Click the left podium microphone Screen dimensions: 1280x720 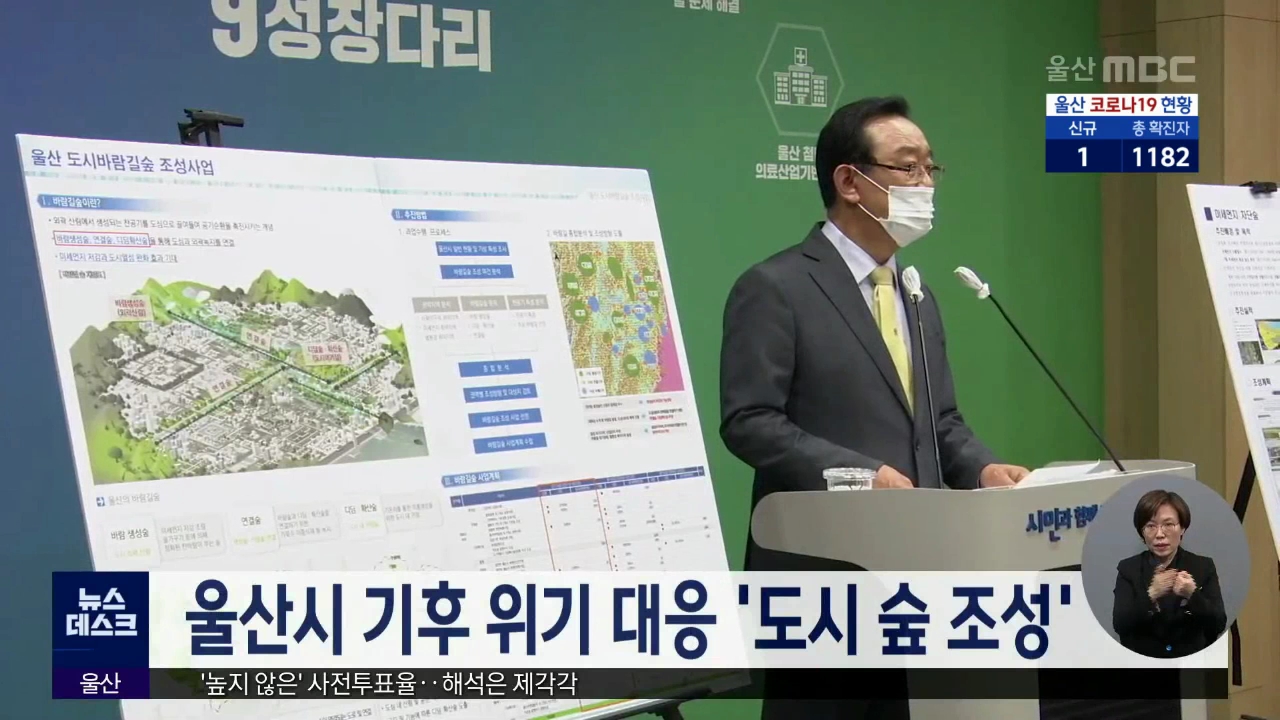[x=912, y=283]
